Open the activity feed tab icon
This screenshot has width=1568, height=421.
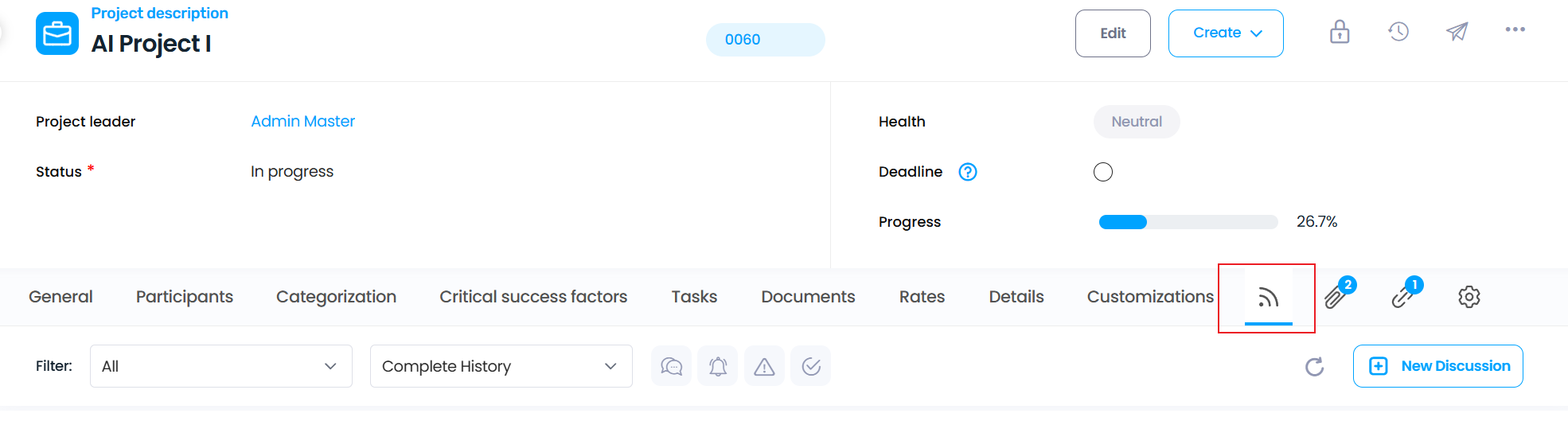[x=1268, y=298]
